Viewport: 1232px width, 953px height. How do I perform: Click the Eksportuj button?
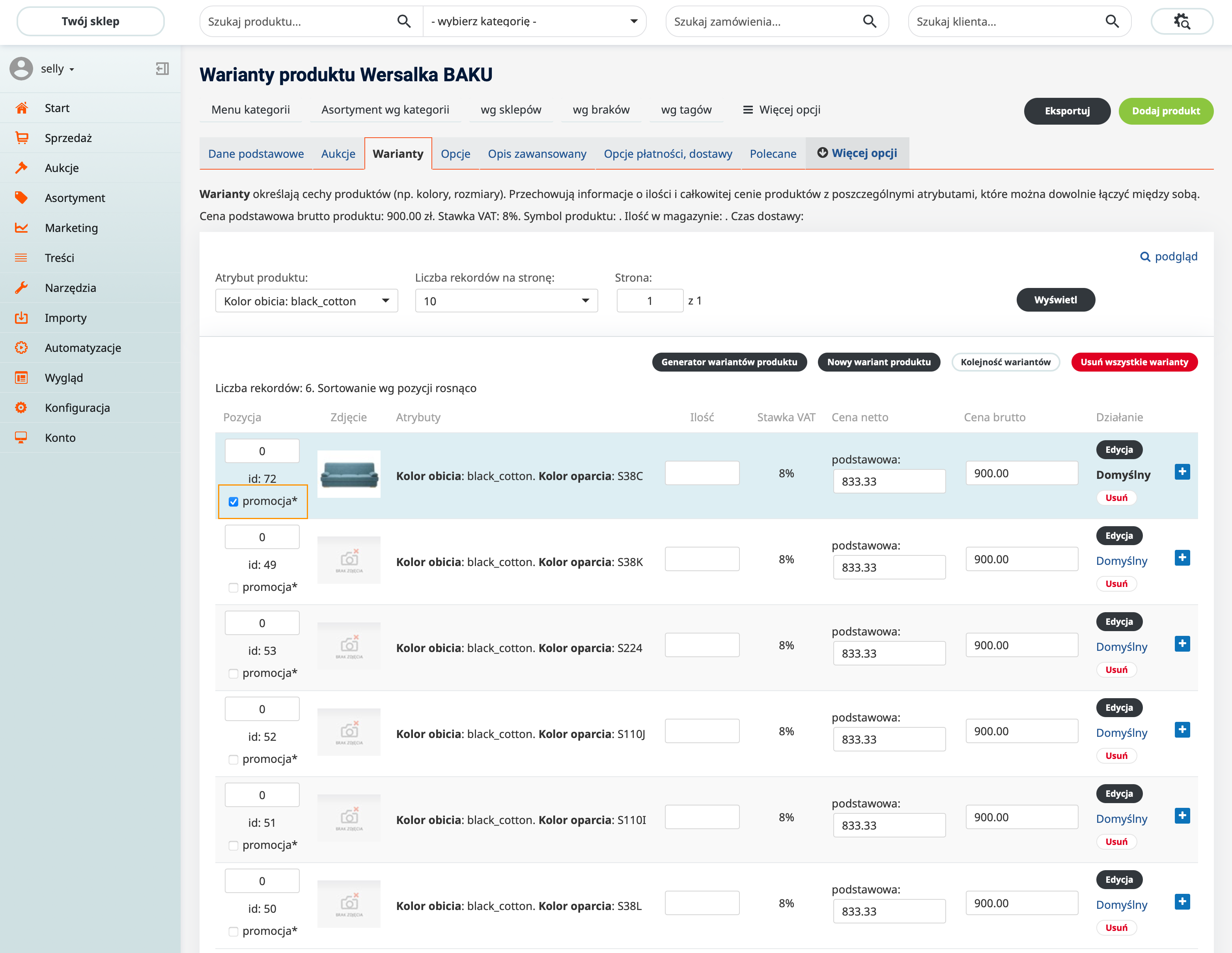pos(1067,110)
